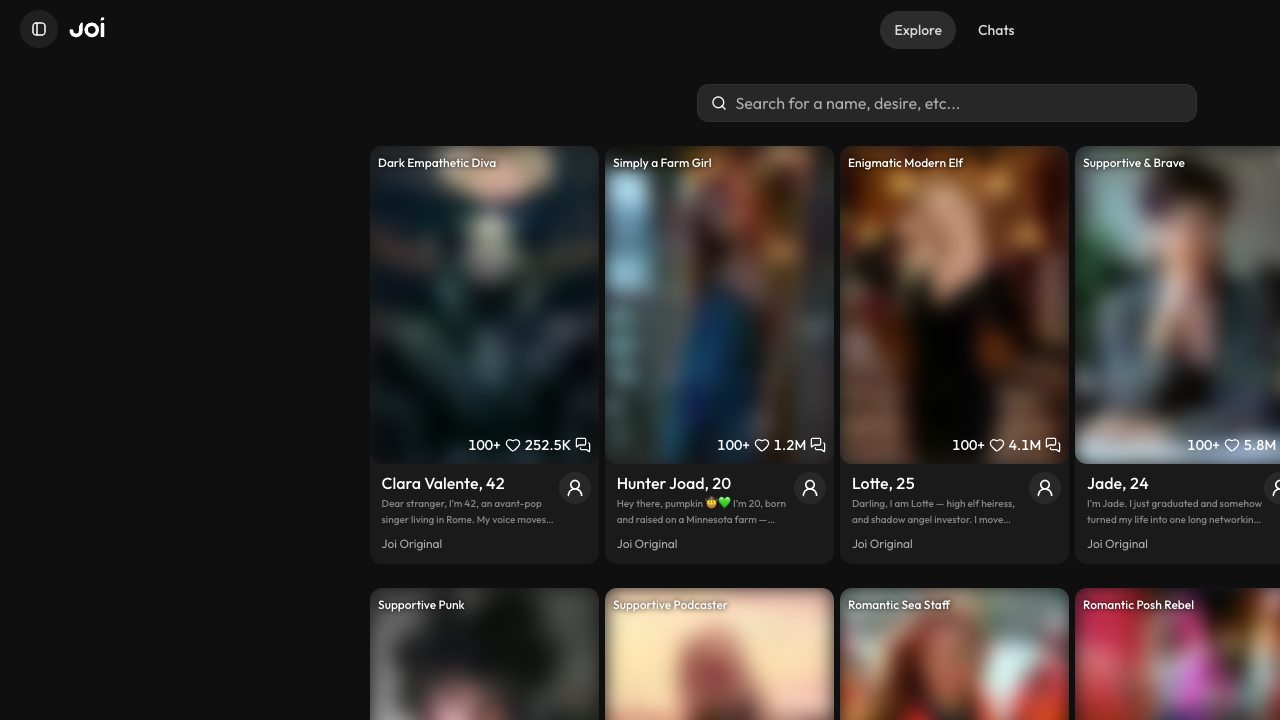Select the name "Lotte, 25"
The width and height of the screenshot is (1280, 720).
[x=883, y=484]
